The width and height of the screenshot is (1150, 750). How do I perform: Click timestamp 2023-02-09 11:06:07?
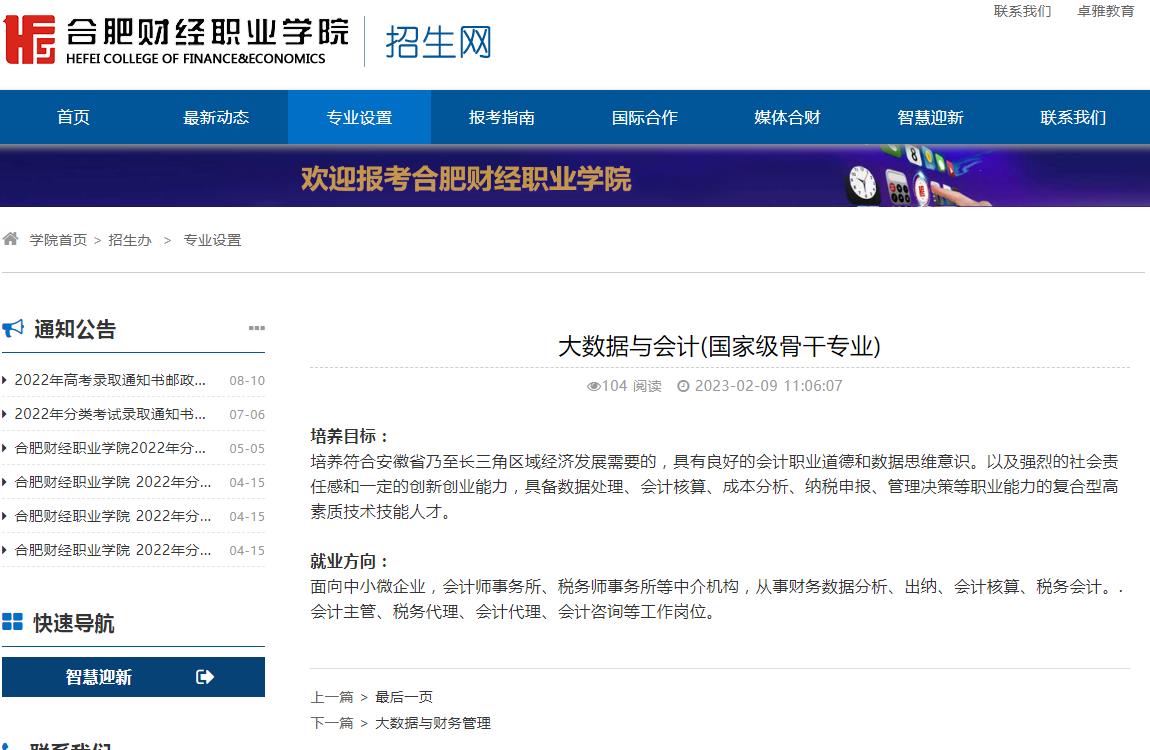769,386
